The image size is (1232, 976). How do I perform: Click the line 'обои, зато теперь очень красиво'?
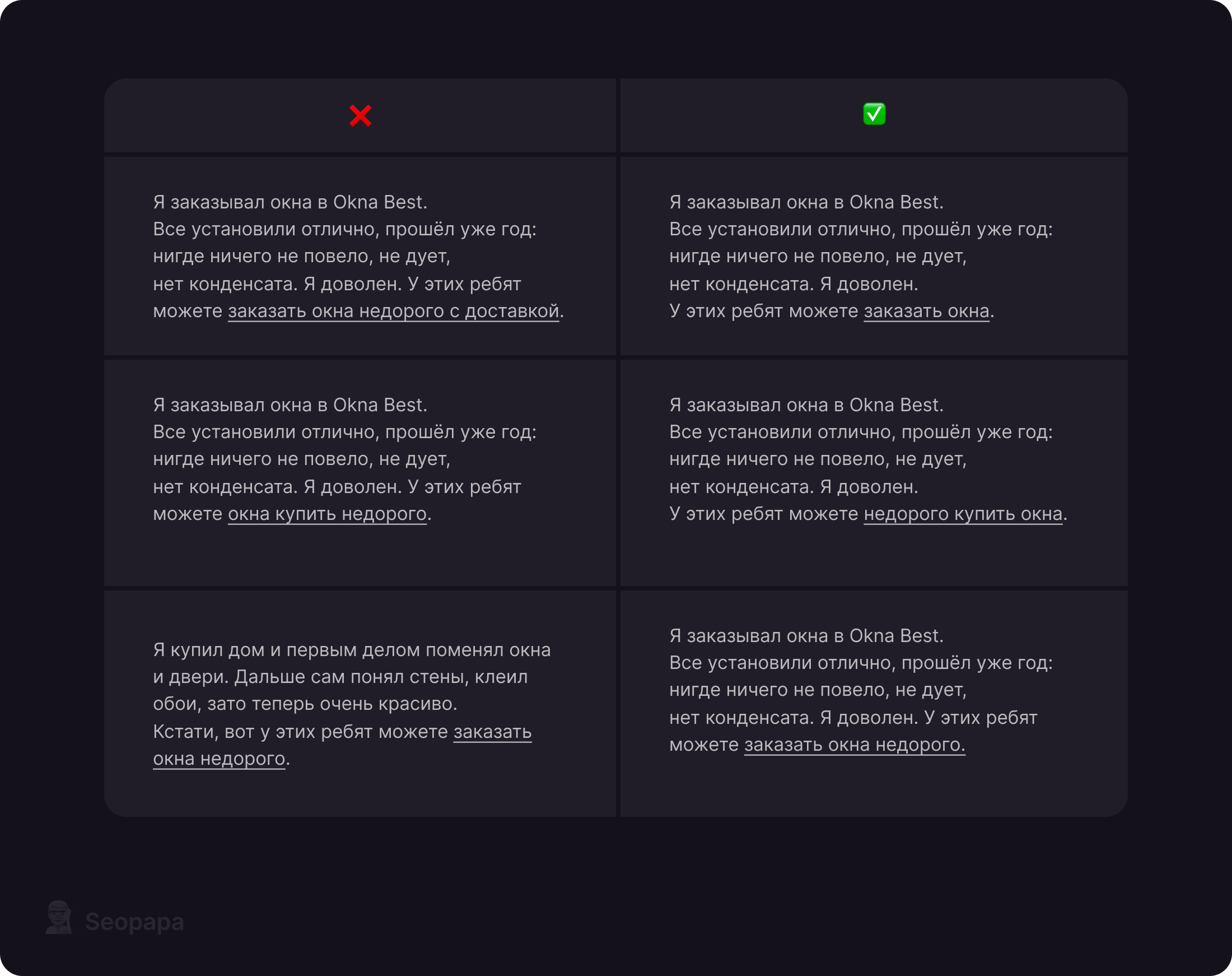pyautogui.click(x=305, y=704)
